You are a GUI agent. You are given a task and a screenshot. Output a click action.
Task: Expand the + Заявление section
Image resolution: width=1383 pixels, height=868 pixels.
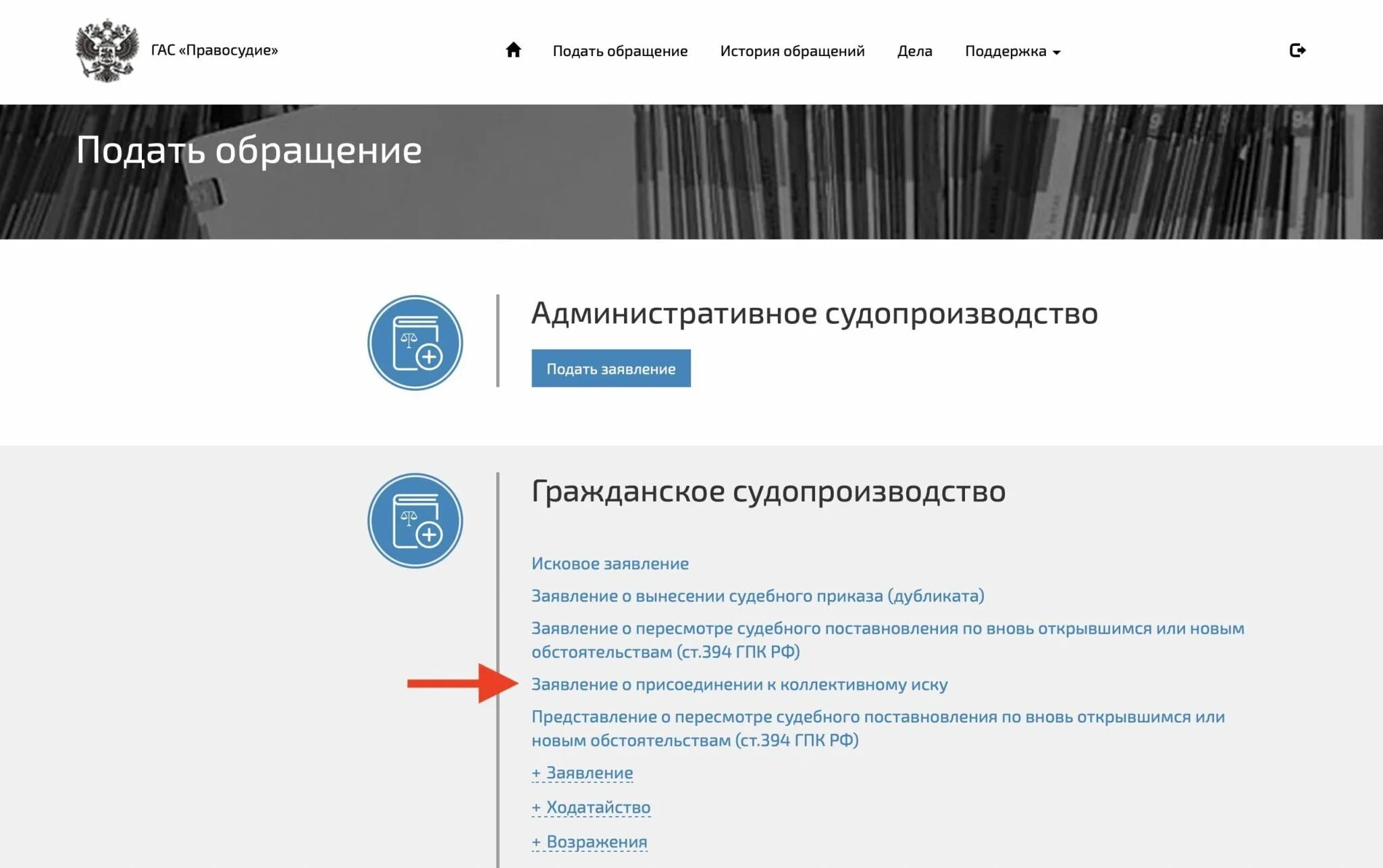coord(582,772)
